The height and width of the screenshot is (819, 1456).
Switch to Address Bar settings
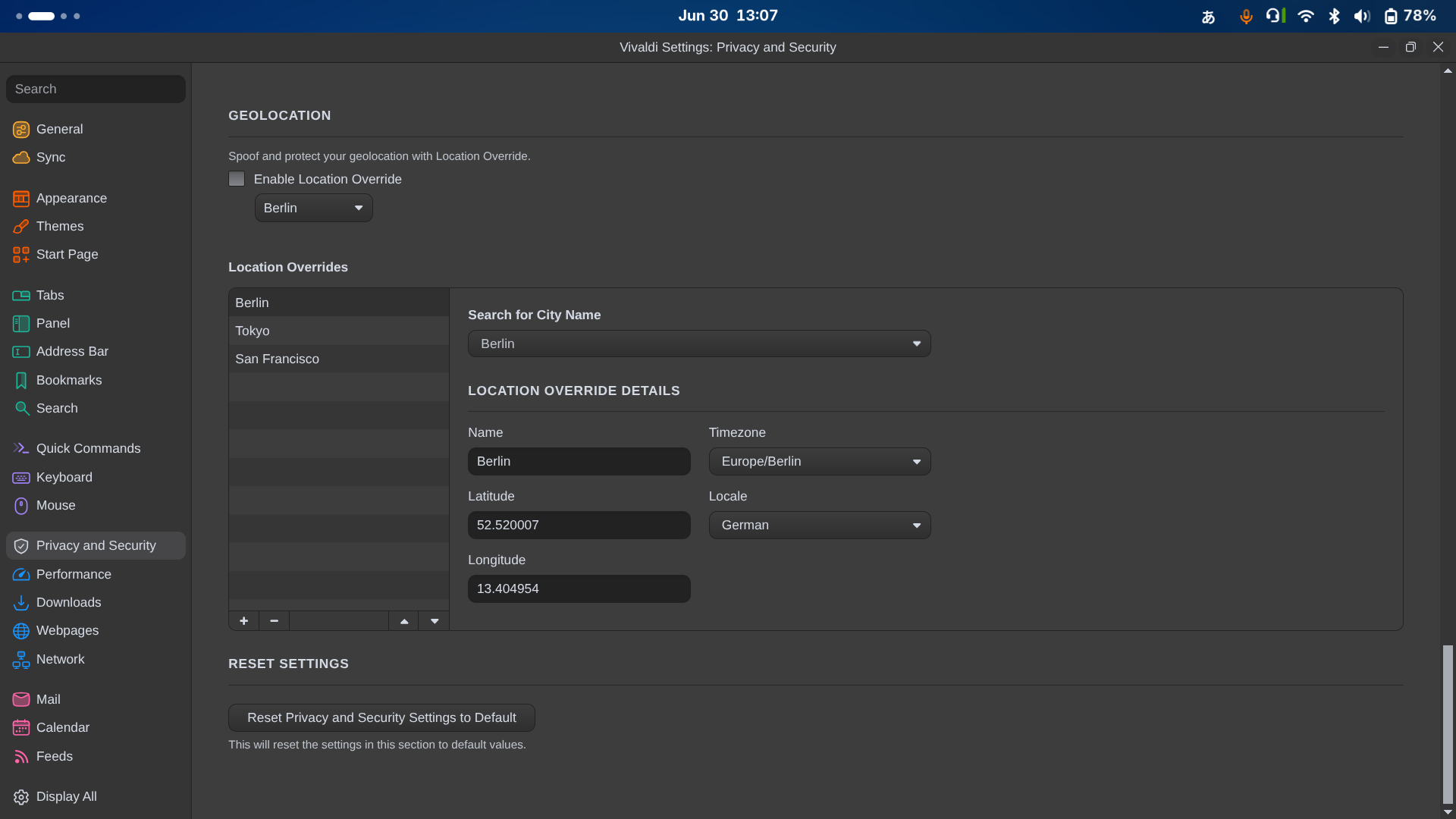point(96,352)
